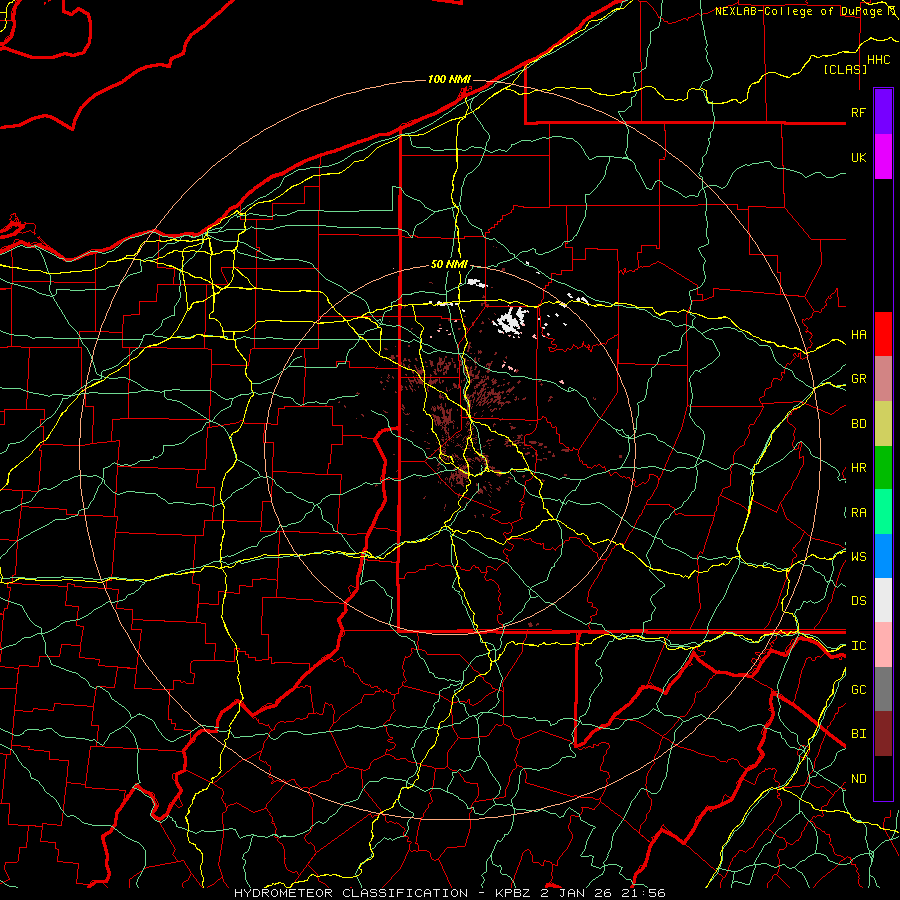The image size is (900, 900).
Task: Click the WS blue legend swatch
Action: coord(883,556)
